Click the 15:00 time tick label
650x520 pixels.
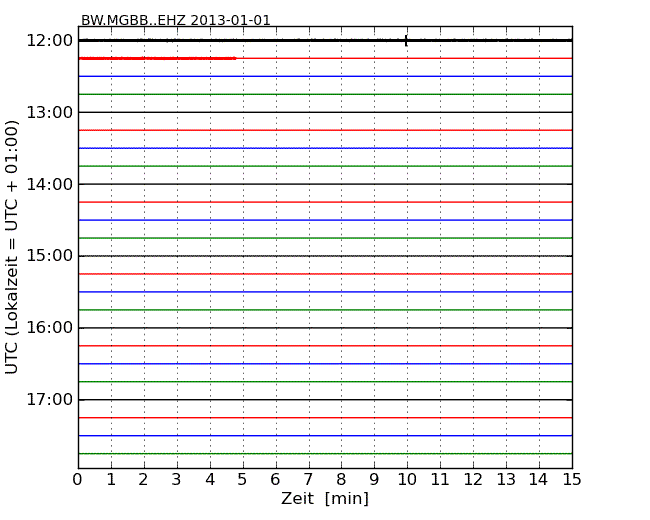point(49,256)
